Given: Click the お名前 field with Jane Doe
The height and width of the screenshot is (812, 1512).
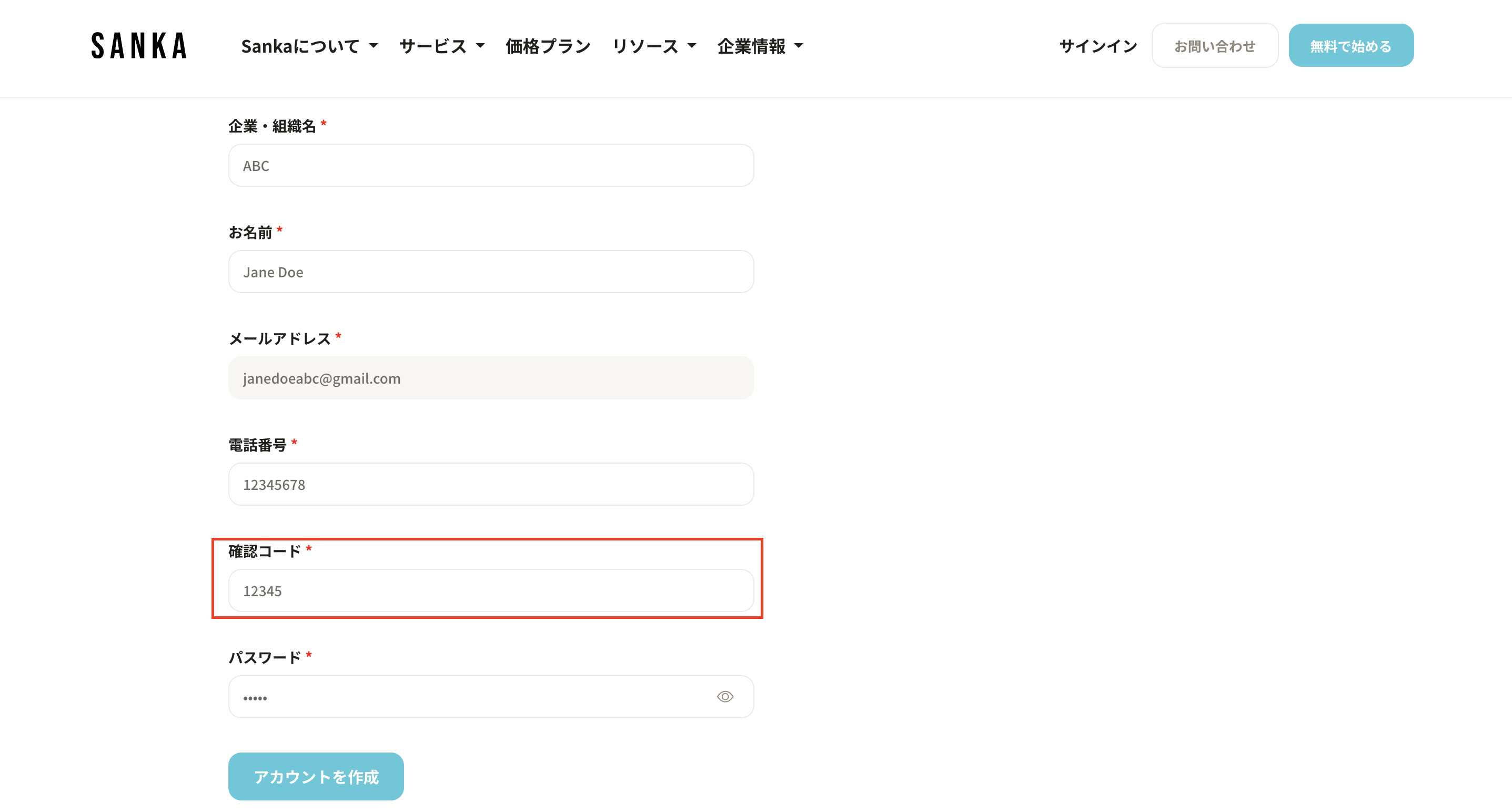Looking at the screenshot, I should tap(491, 272).
